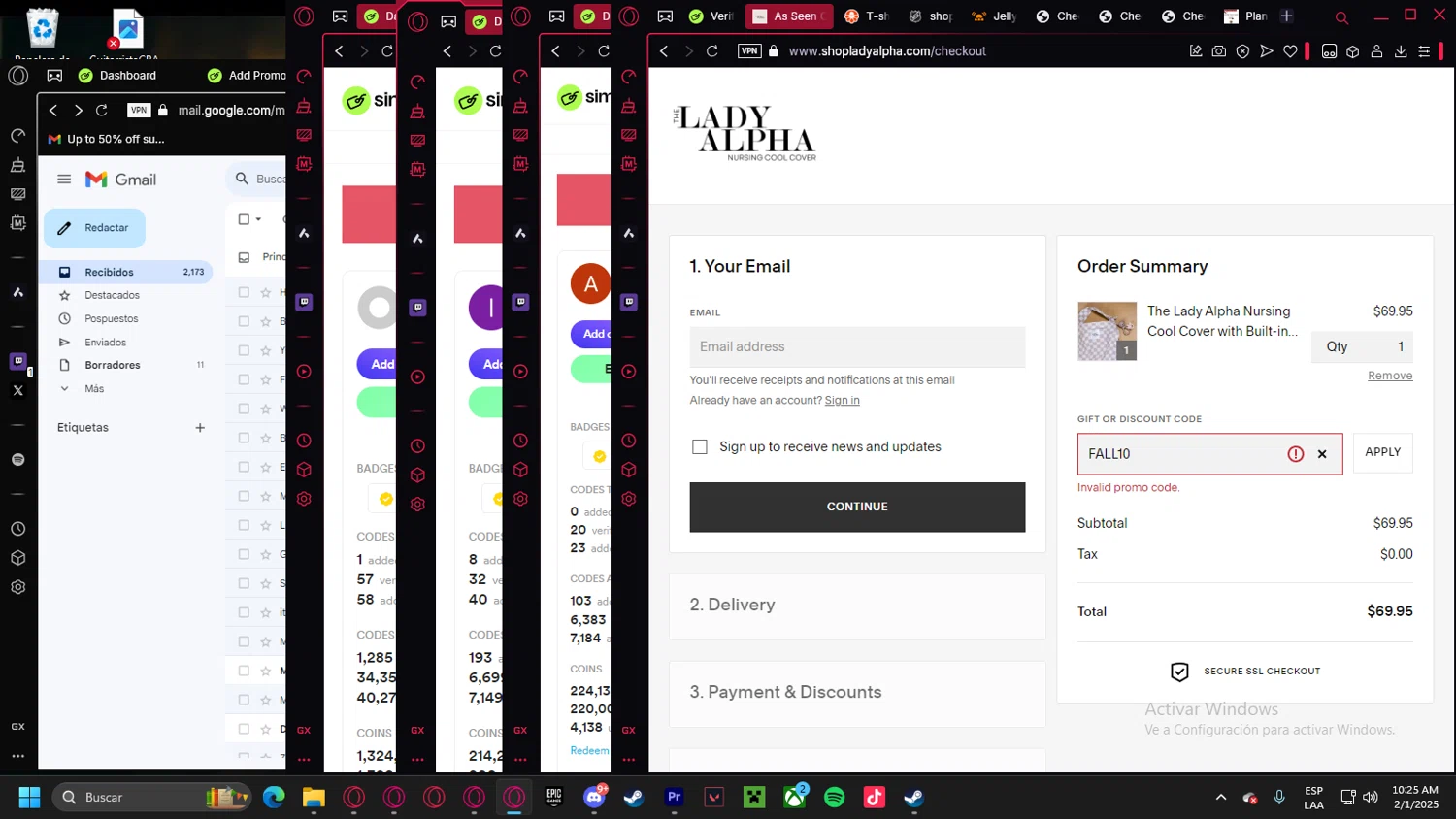Open sidebar settings gear in checkout window
The image size is (1456, 819).
coord(629,499)
